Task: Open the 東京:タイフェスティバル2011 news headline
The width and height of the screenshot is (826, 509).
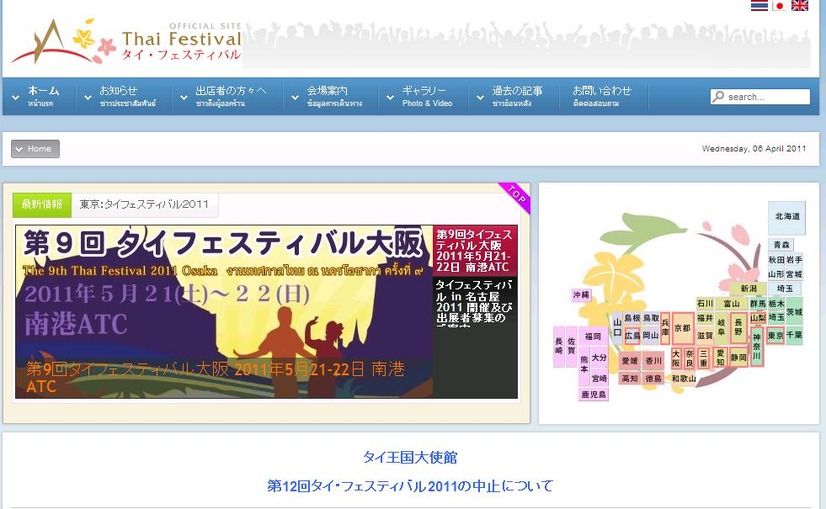Action: pos(144,204)
